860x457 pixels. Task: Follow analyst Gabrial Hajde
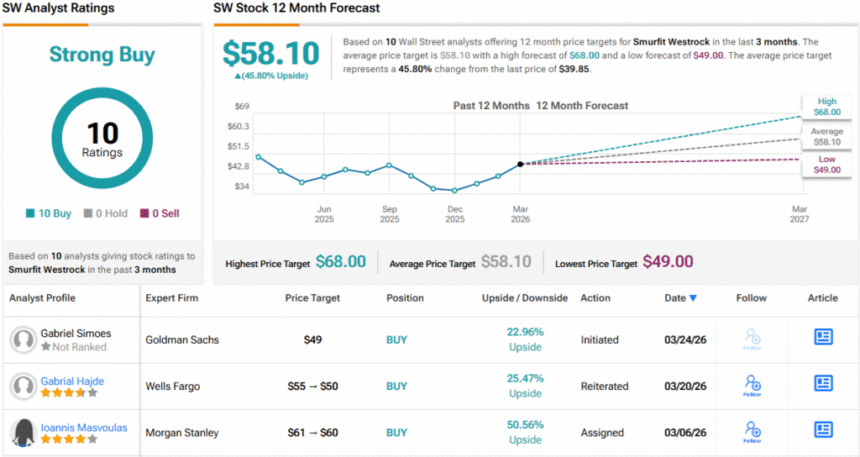click(x=751, y=385)
